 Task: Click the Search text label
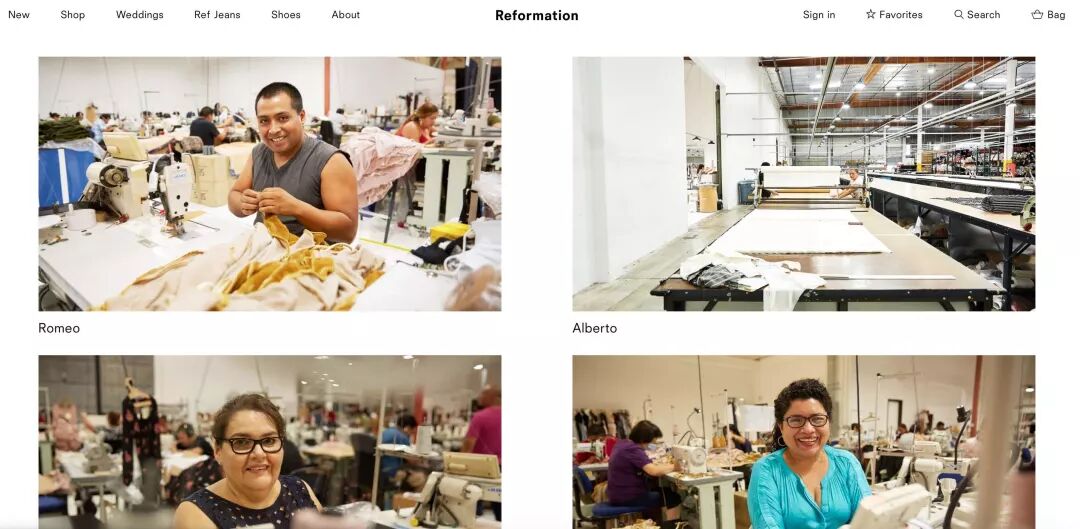coord(984,14)
